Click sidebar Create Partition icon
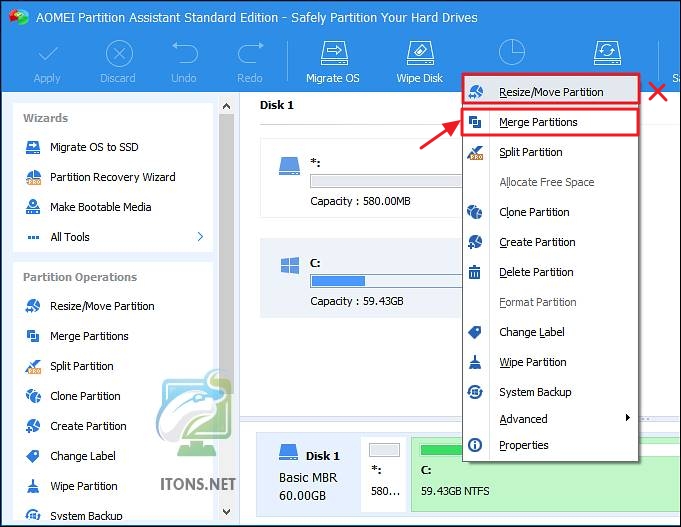681x527 pixels. coord(33,426)
